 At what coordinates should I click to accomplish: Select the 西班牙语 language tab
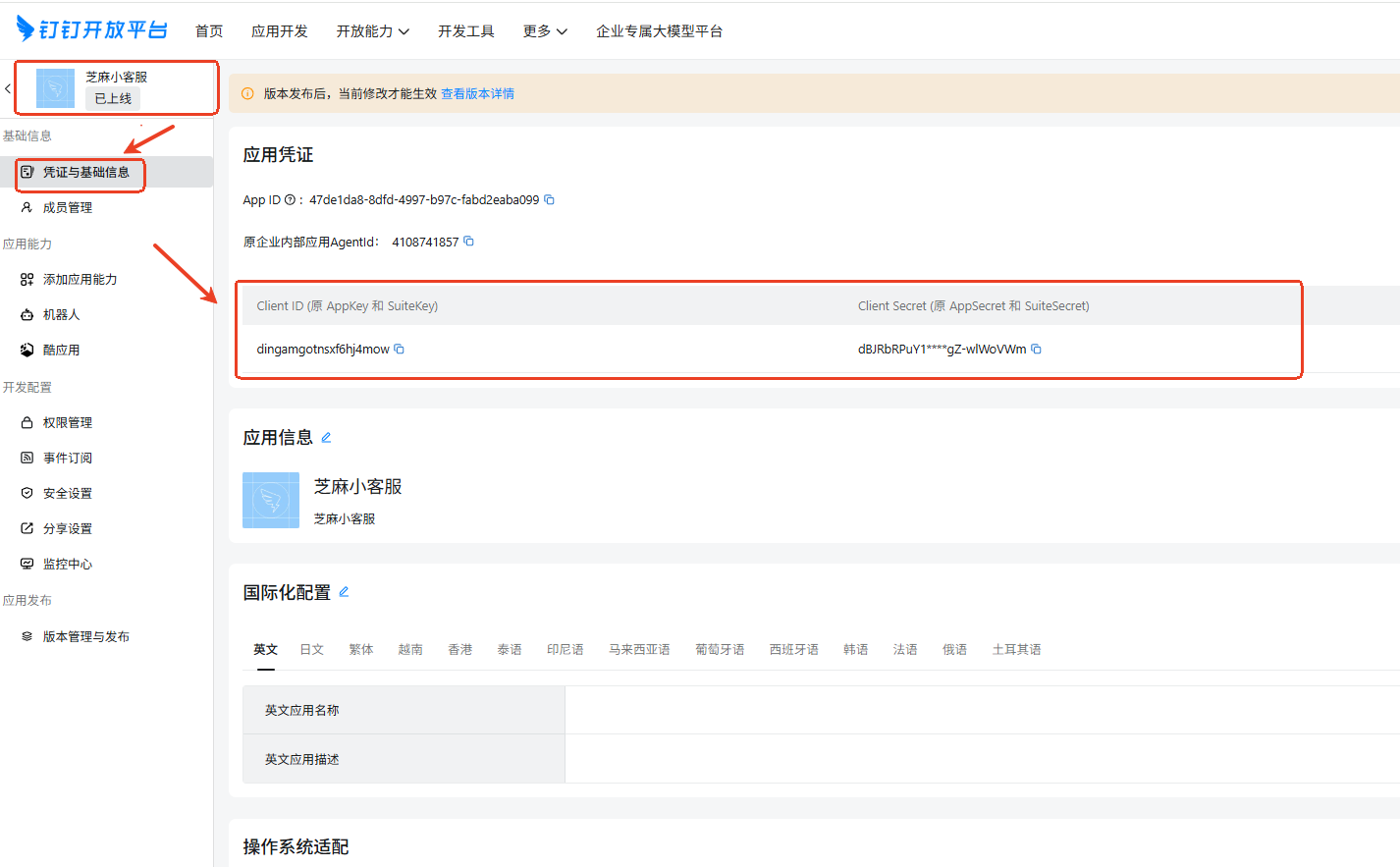[794, 649]
